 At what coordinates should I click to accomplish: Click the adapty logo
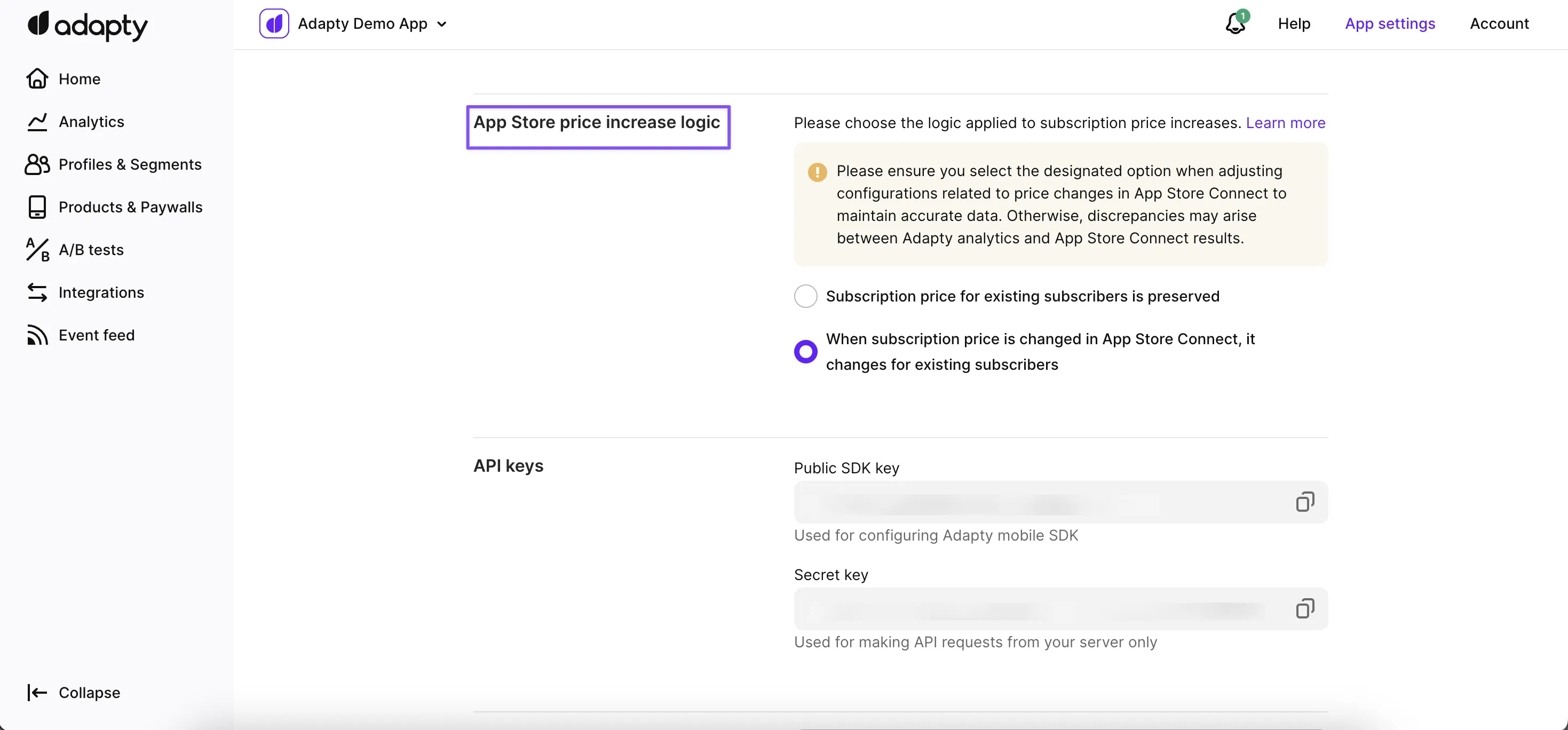pyautogui.click(x=88, y=25)
